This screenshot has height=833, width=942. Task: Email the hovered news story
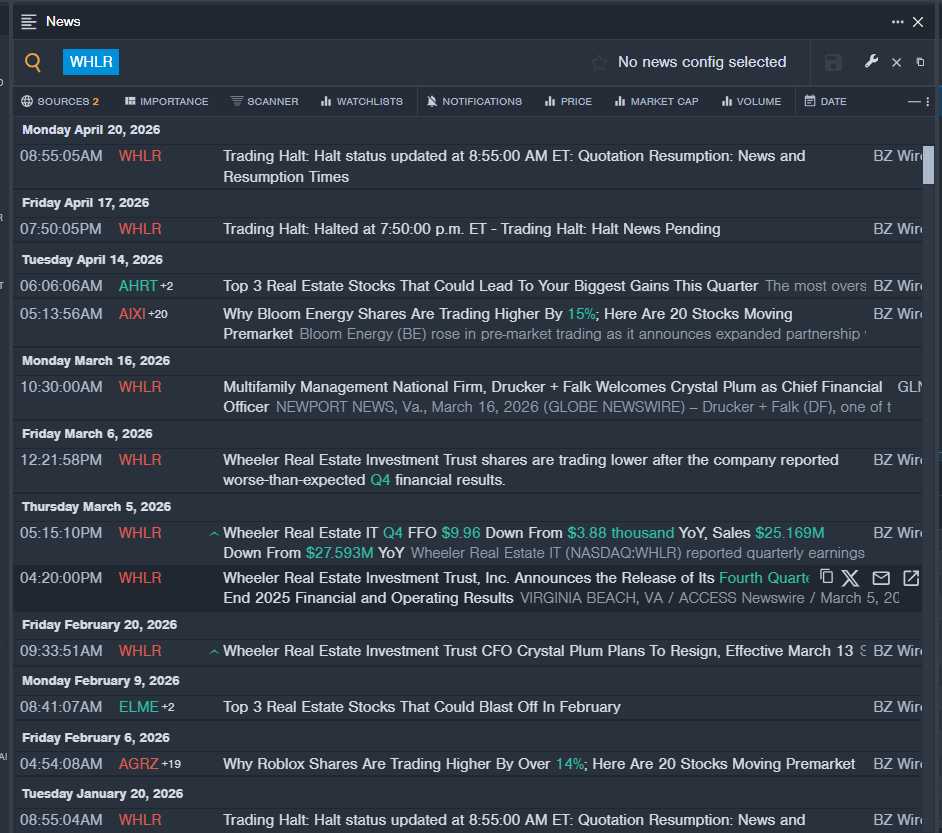[x=881, y=578]
